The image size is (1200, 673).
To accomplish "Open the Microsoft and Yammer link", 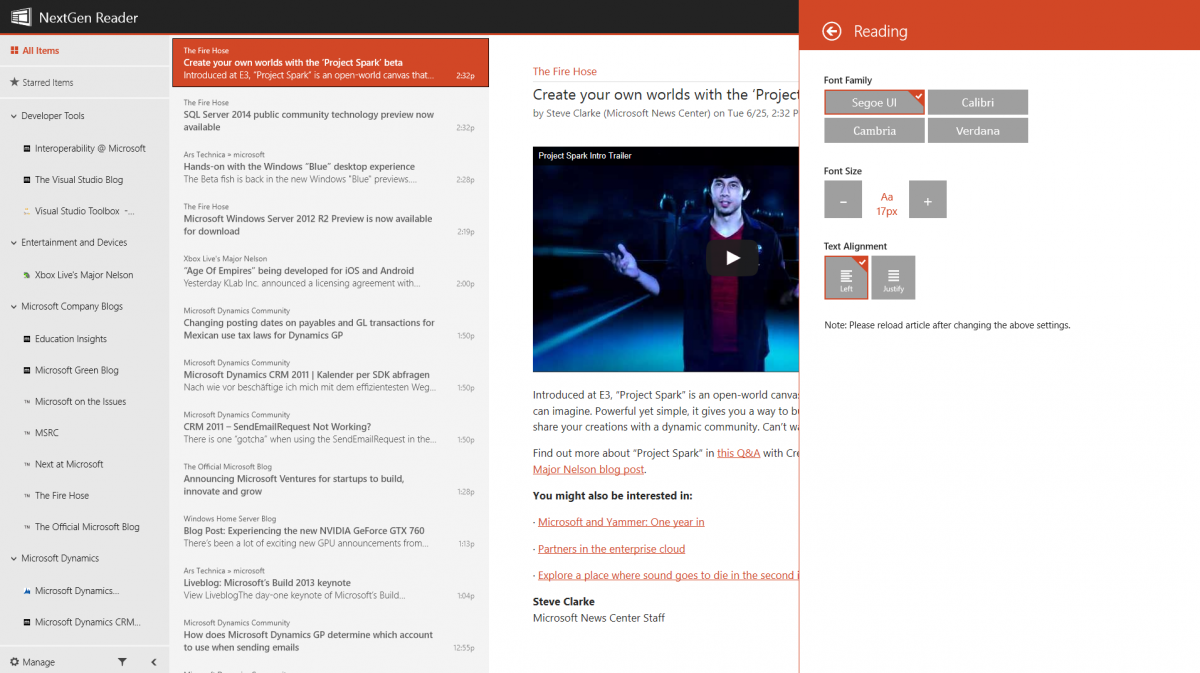I will (620, 521).
